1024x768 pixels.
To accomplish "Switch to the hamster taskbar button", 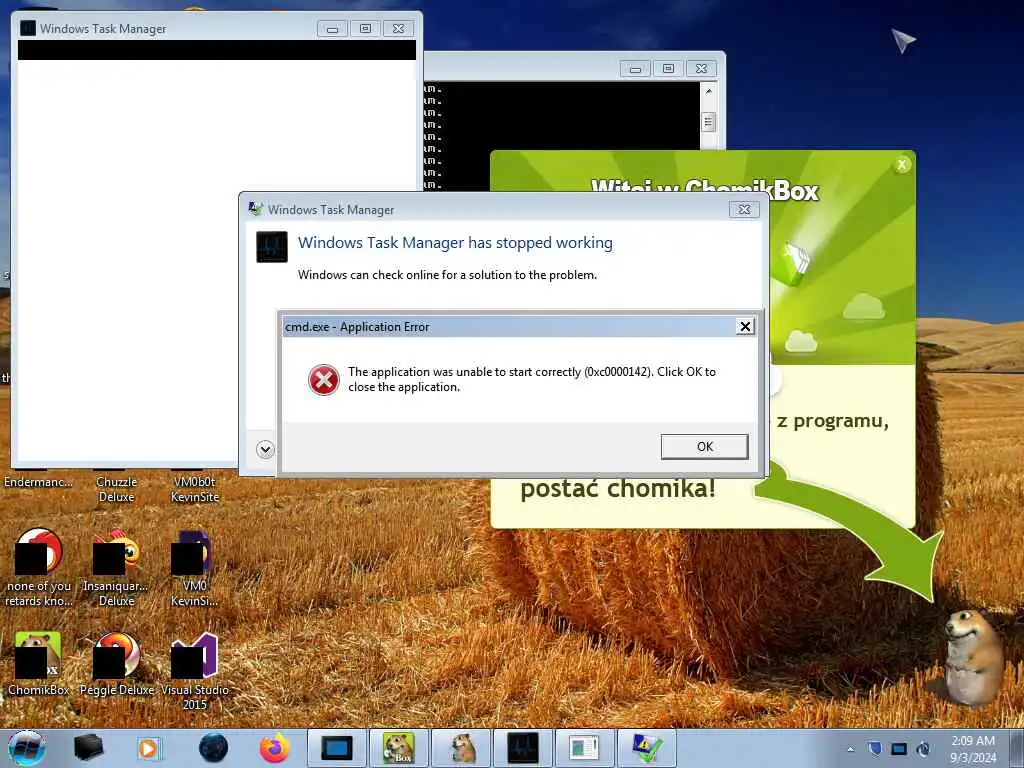I will coord(461,748).
